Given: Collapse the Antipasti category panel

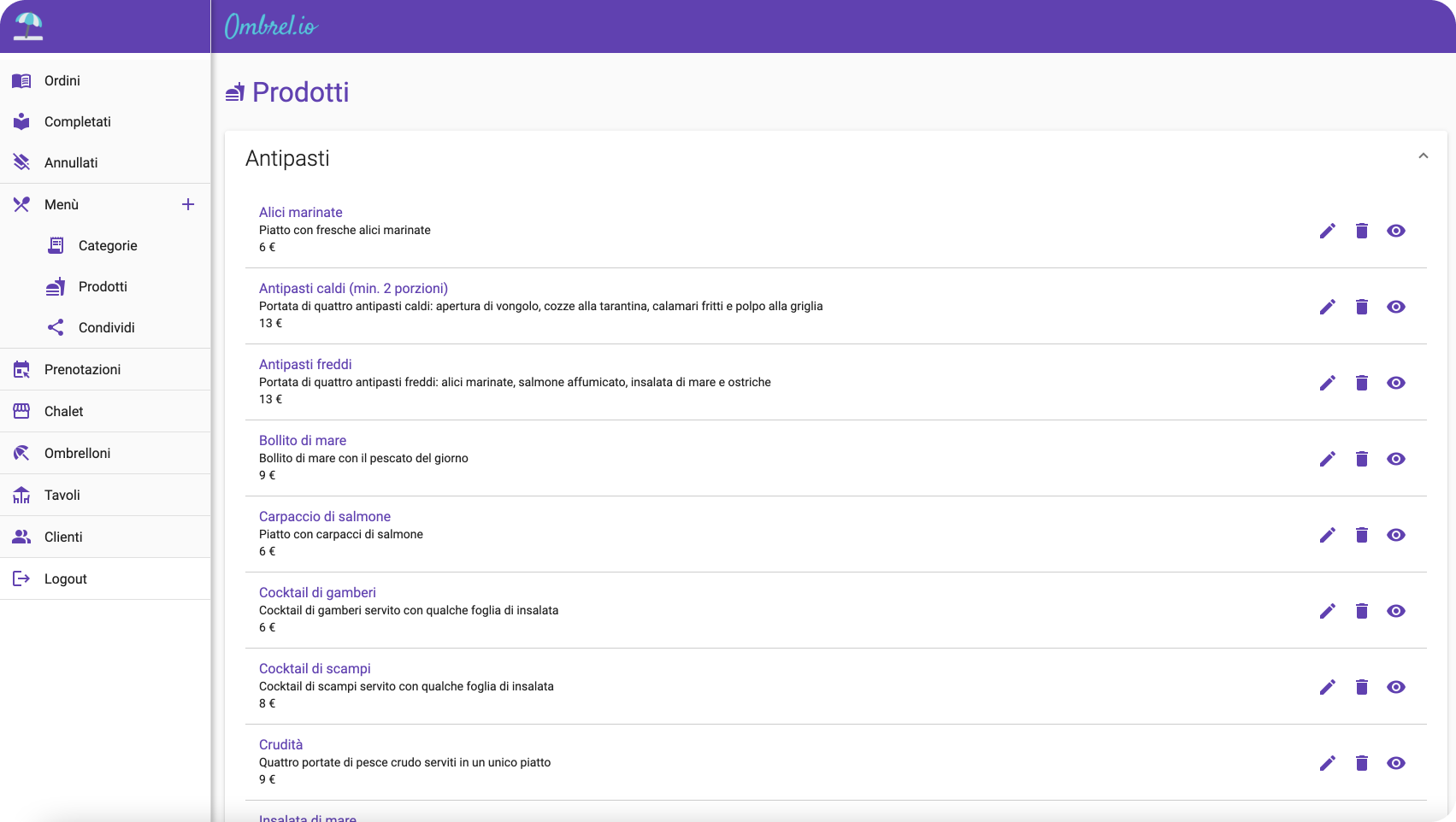Looking at the screenshot, I should [1424, 156].
